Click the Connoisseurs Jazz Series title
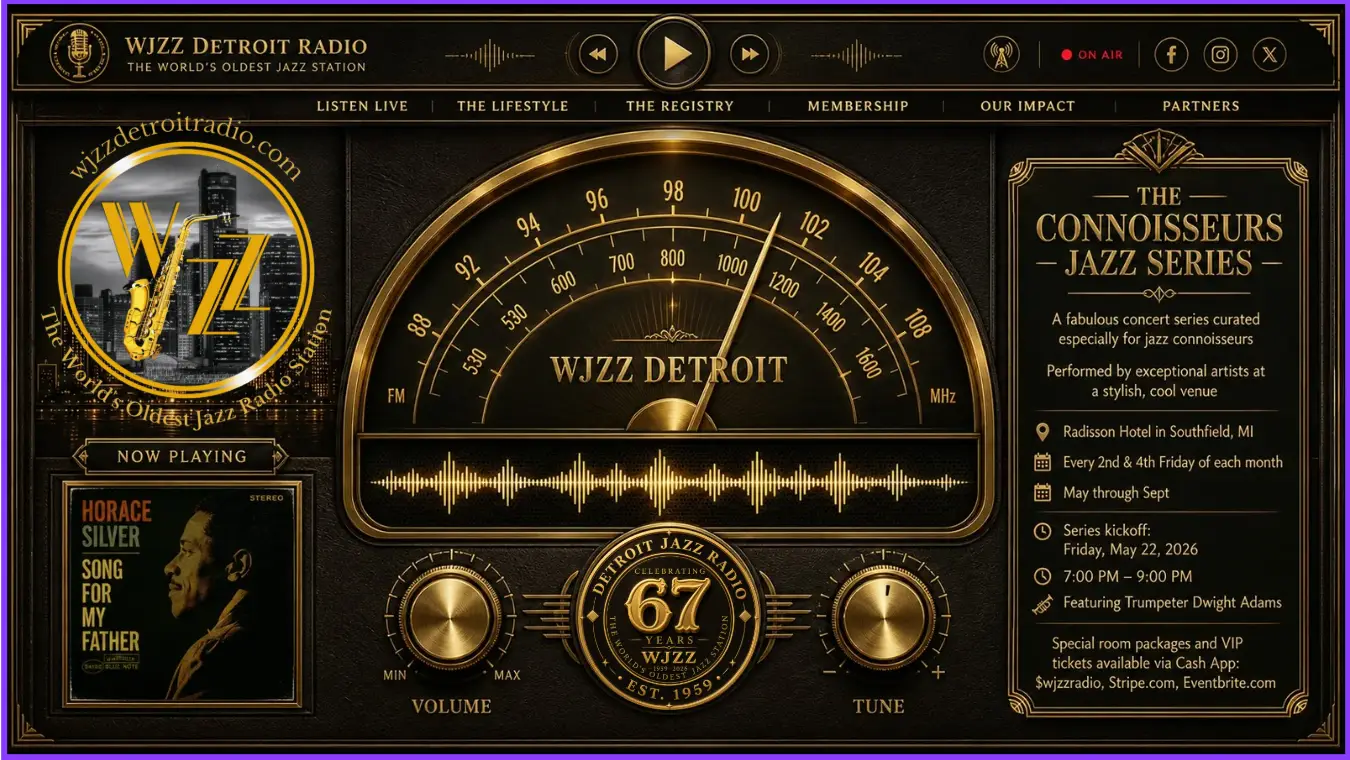This screenshot has height=760, width=1350. pos(1159,229)
